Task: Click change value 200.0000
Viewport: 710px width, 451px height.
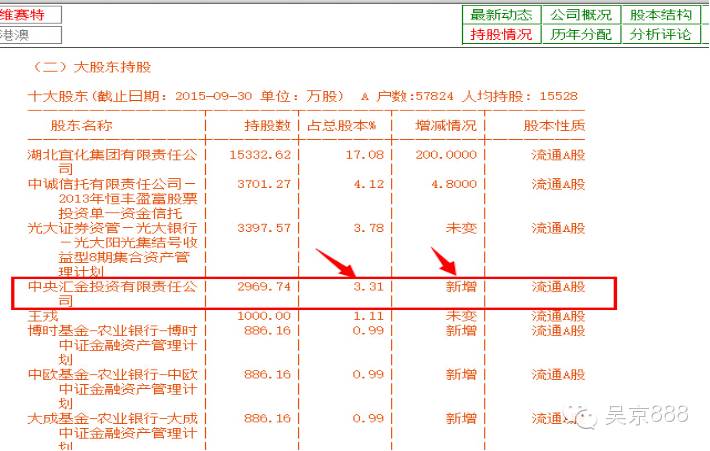Action: [x=446, y=155]
